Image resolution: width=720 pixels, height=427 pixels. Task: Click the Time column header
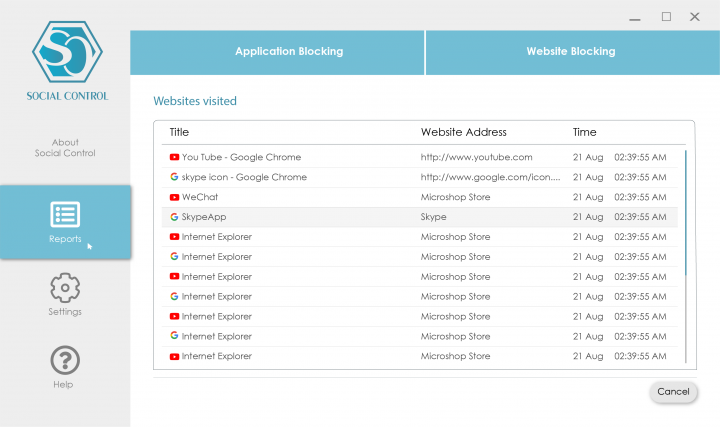point(584,132)
